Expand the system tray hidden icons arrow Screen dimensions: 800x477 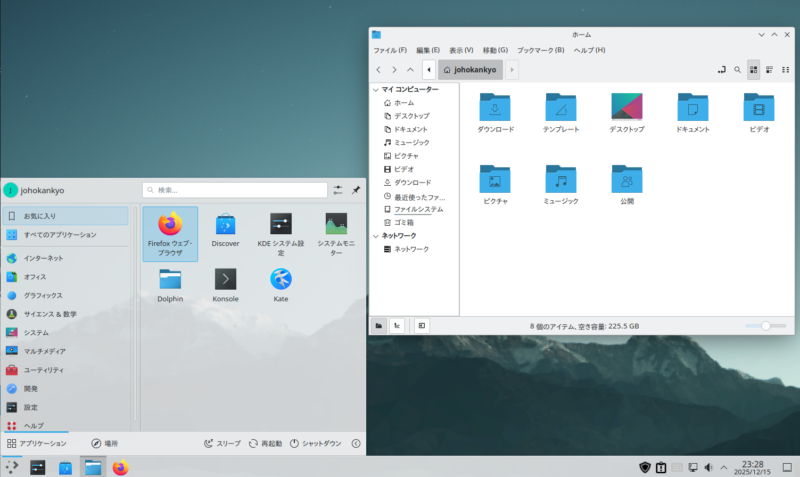tap(723, 467)
